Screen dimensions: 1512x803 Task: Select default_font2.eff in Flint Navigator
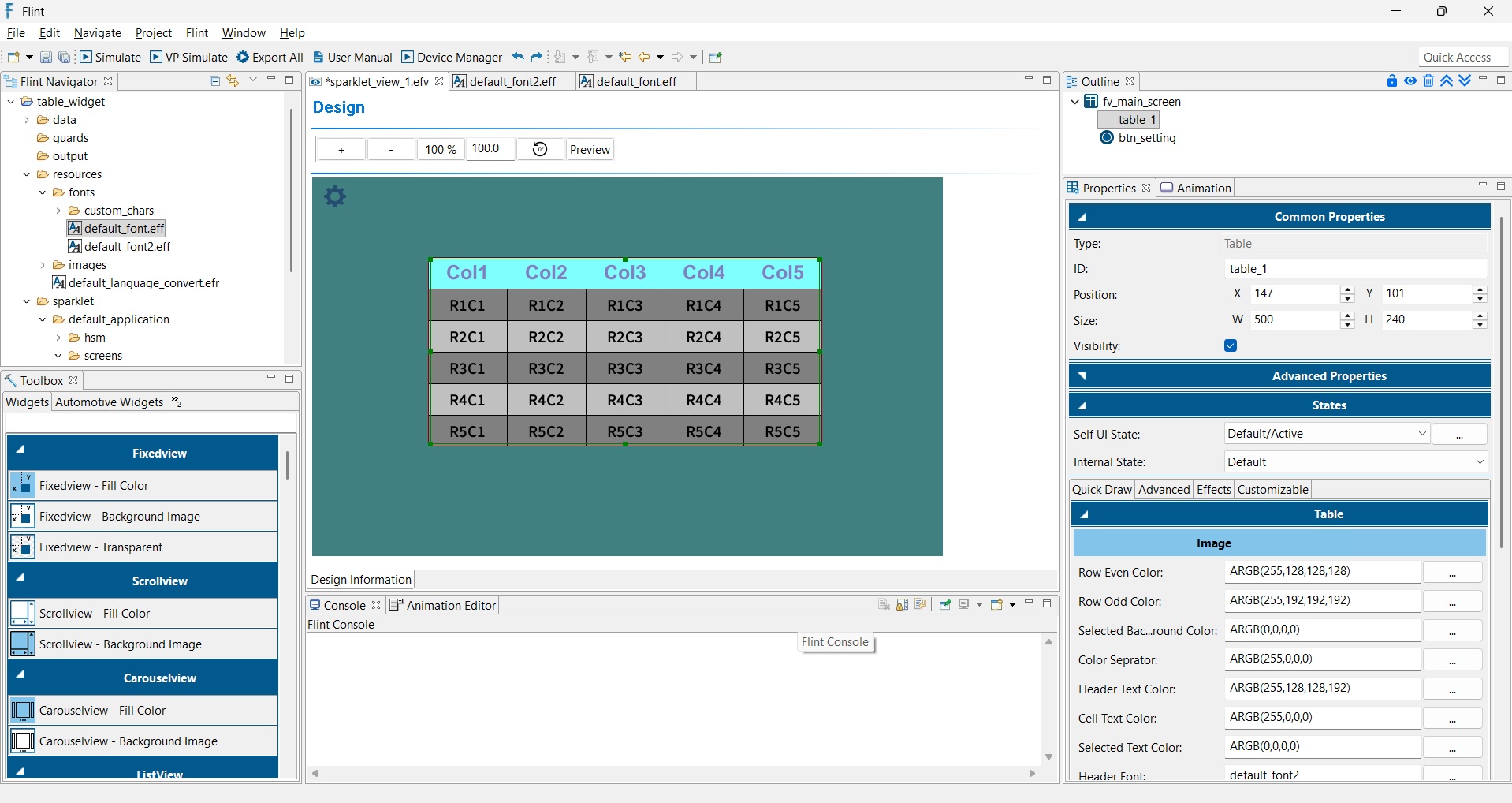coord(127,247)
